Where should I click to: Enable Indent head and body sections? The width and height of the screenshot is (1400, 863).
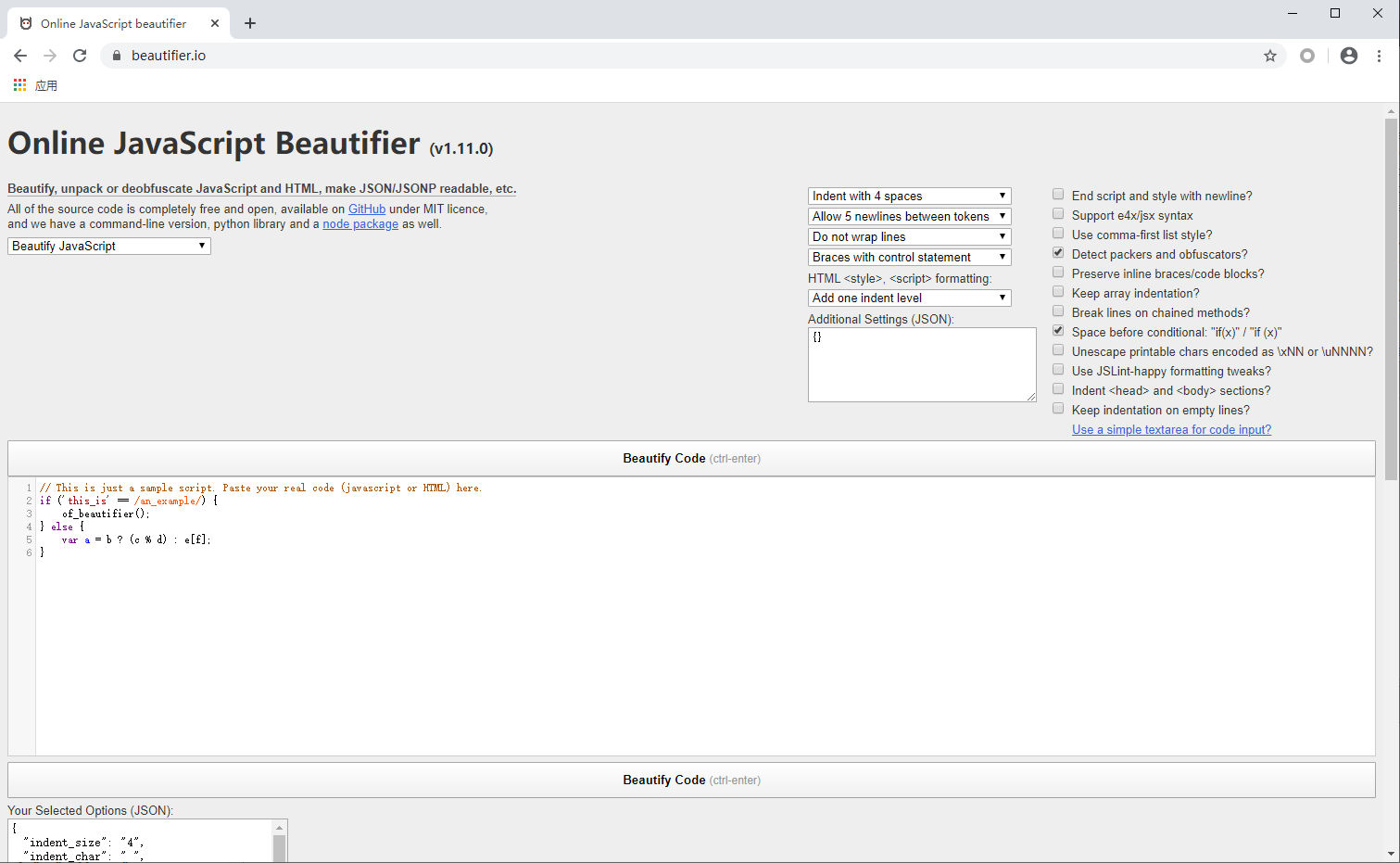click(1058, 389)
